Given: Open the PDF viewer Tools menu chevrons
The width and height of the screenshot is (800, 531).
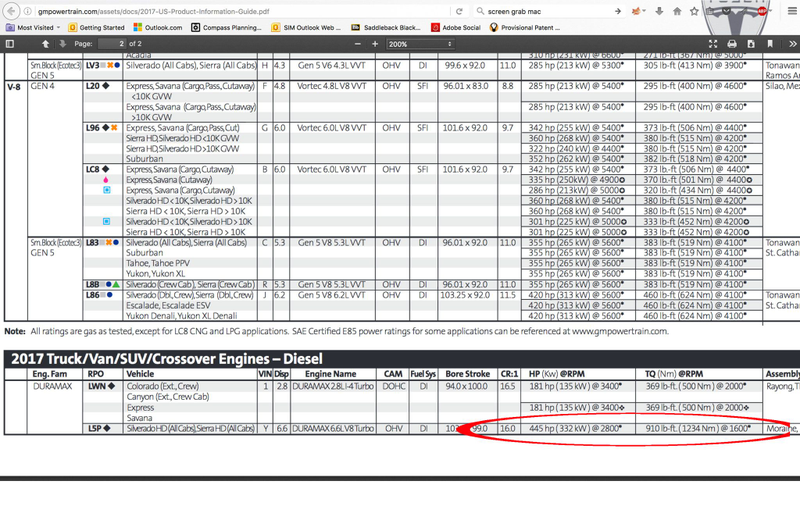Looking at the screenshot, I should pyautogui.click(x=792, y=44).
